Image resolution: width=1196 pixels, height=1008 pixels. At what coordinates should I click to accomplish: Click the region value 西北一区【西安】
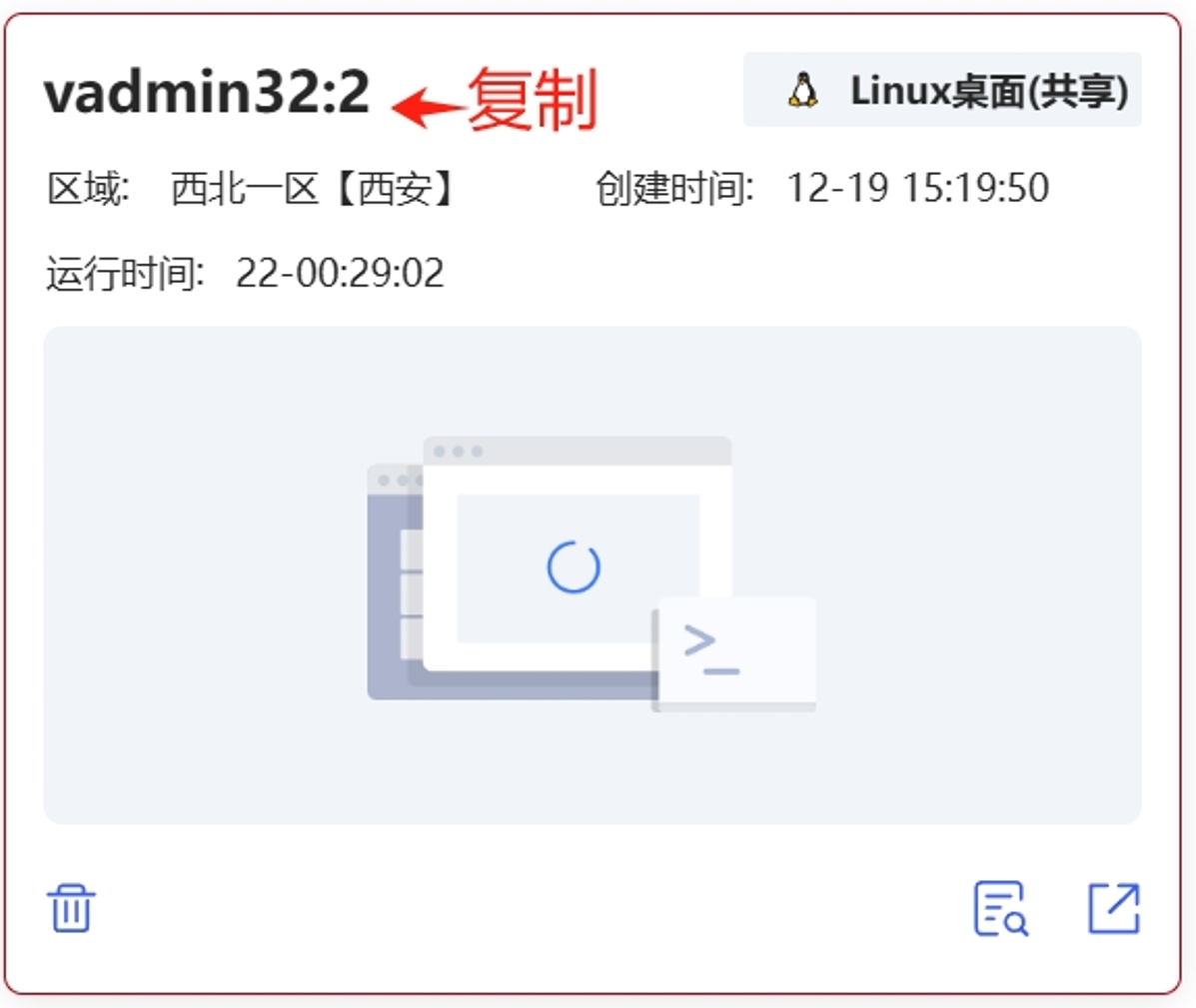[315, 189]
